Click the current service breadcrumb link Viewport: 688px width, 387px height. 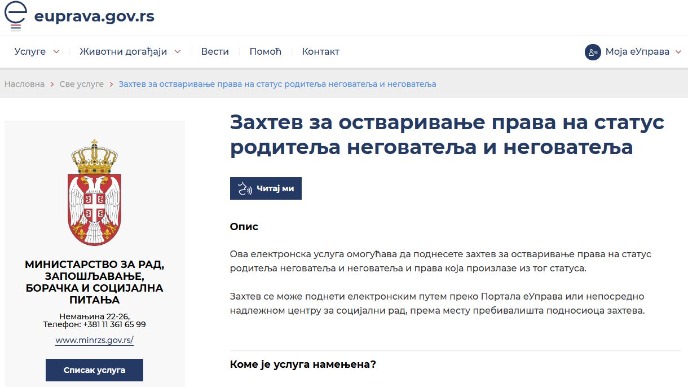pos(277,84)
